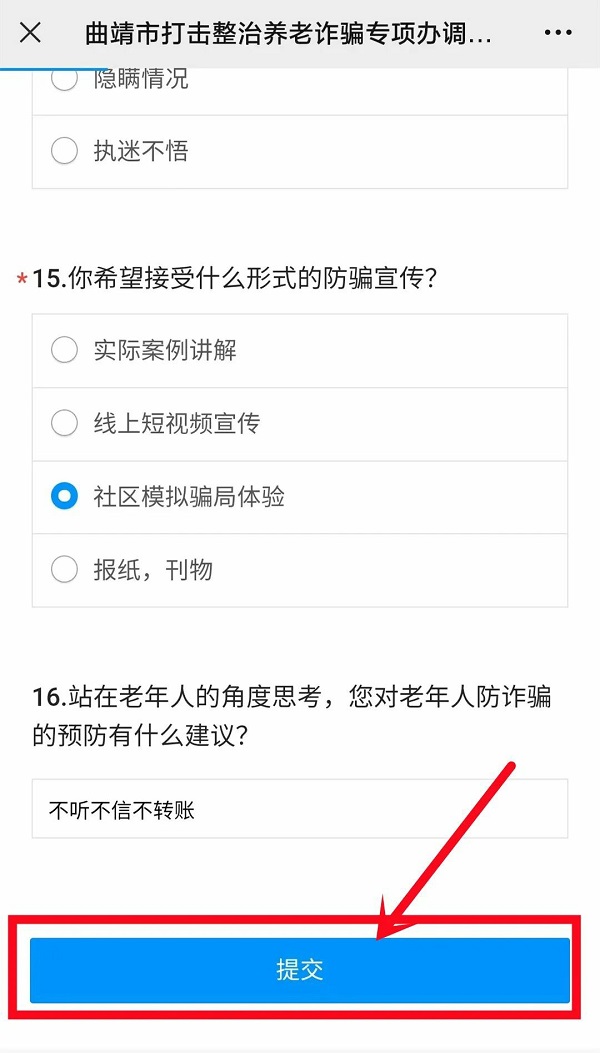Close the survey page with the X icon

(x=30, y=32)
